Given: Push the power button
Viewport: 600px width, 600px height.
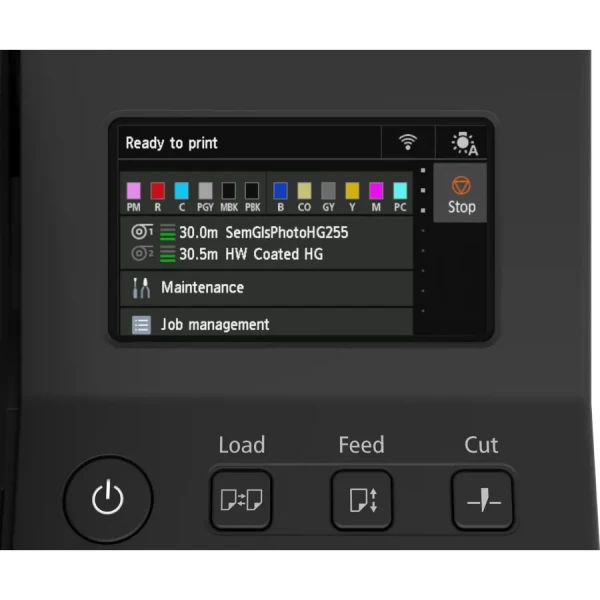Looking at the screenshot, I should click(x=108, y=499).
